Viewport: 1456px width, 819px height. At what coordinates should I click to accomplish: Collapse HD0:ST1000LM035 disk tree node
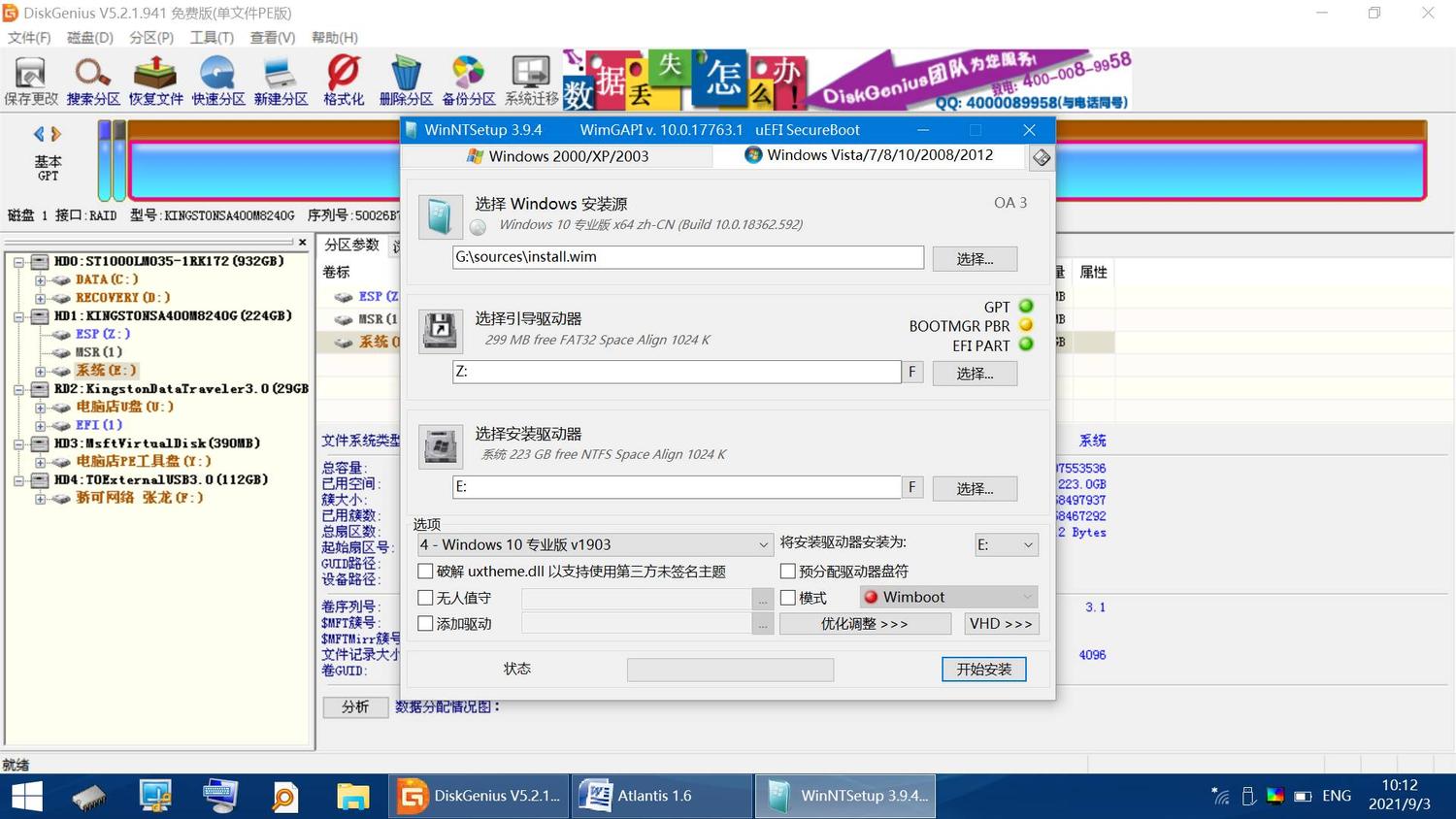pyautogui.click(x=18, y=262)
